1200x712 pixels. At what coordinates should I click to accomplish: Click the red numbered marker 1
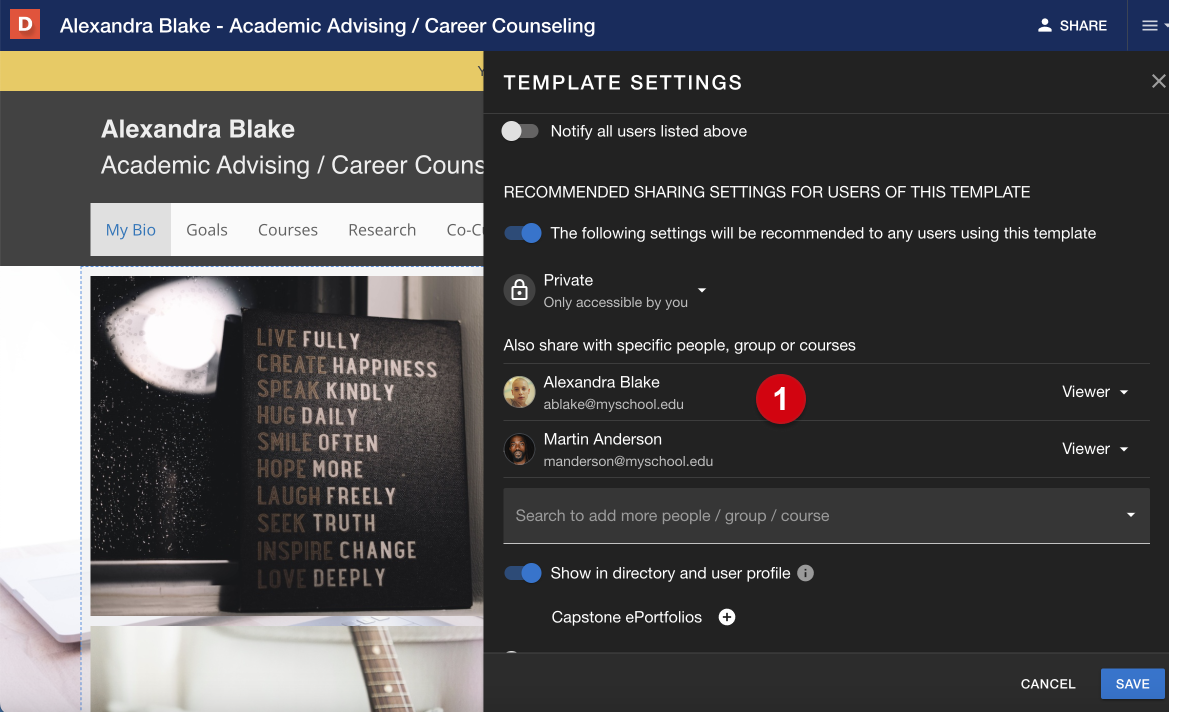pyautogui.click(x=781, y=398)
